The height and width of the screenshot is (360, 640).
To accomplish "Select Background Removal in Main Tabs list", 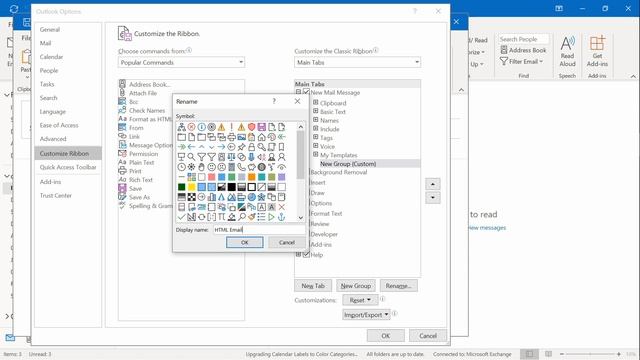I will (339, 172).
